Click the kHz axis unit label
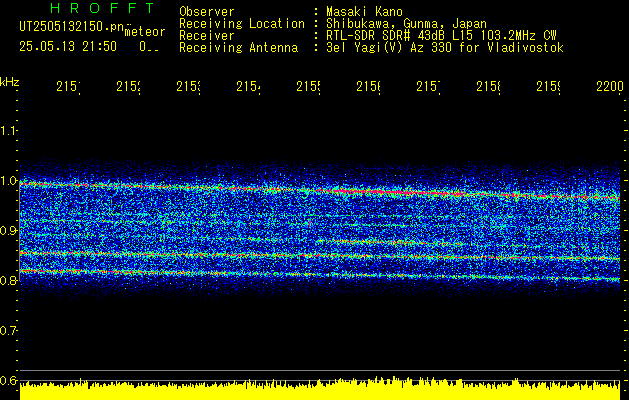The width and height of the screenshot is (629, 400). (9, 82)
